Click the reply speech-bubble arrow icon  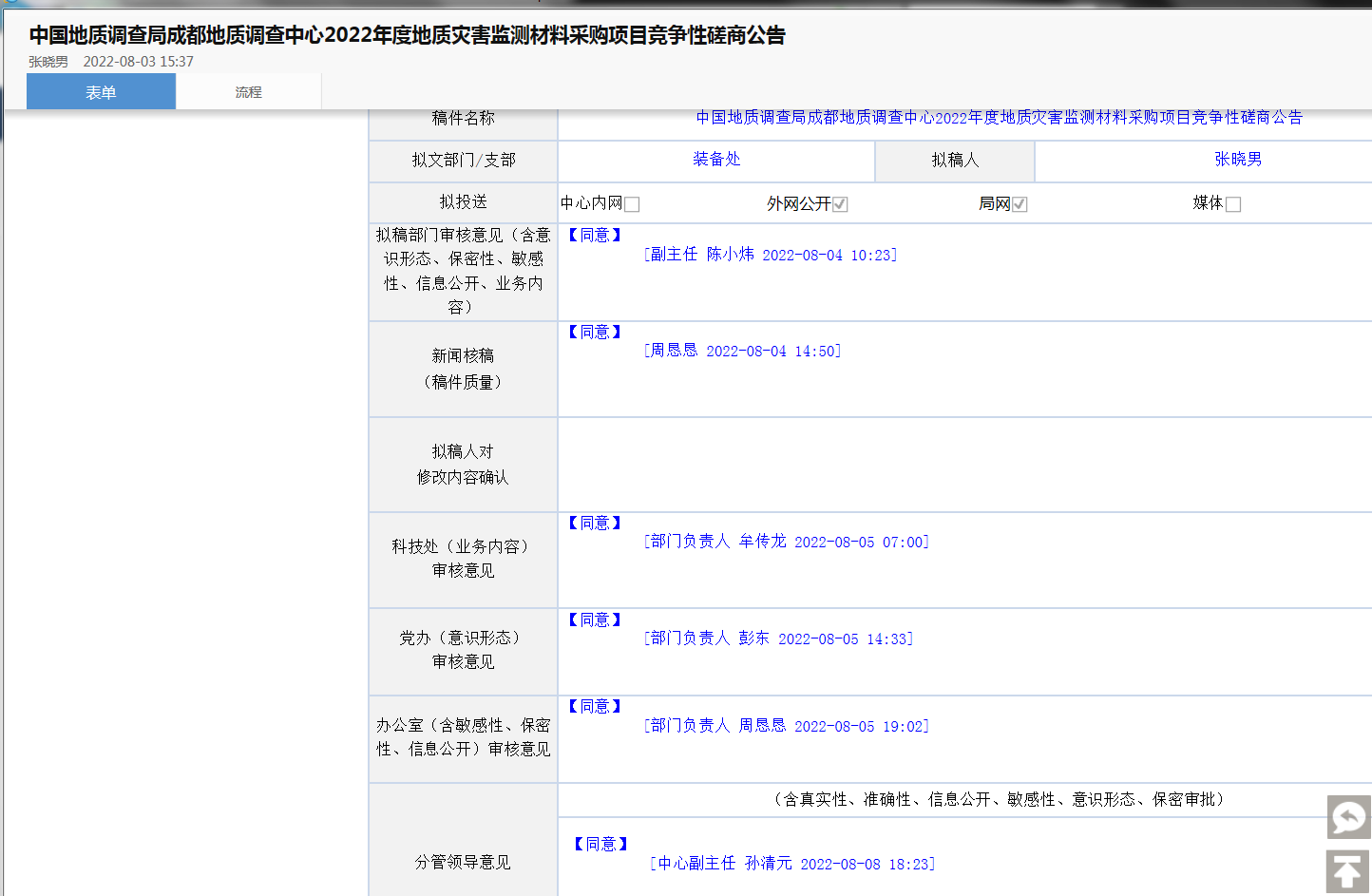pyautogui.click(x=1348, y=816)
